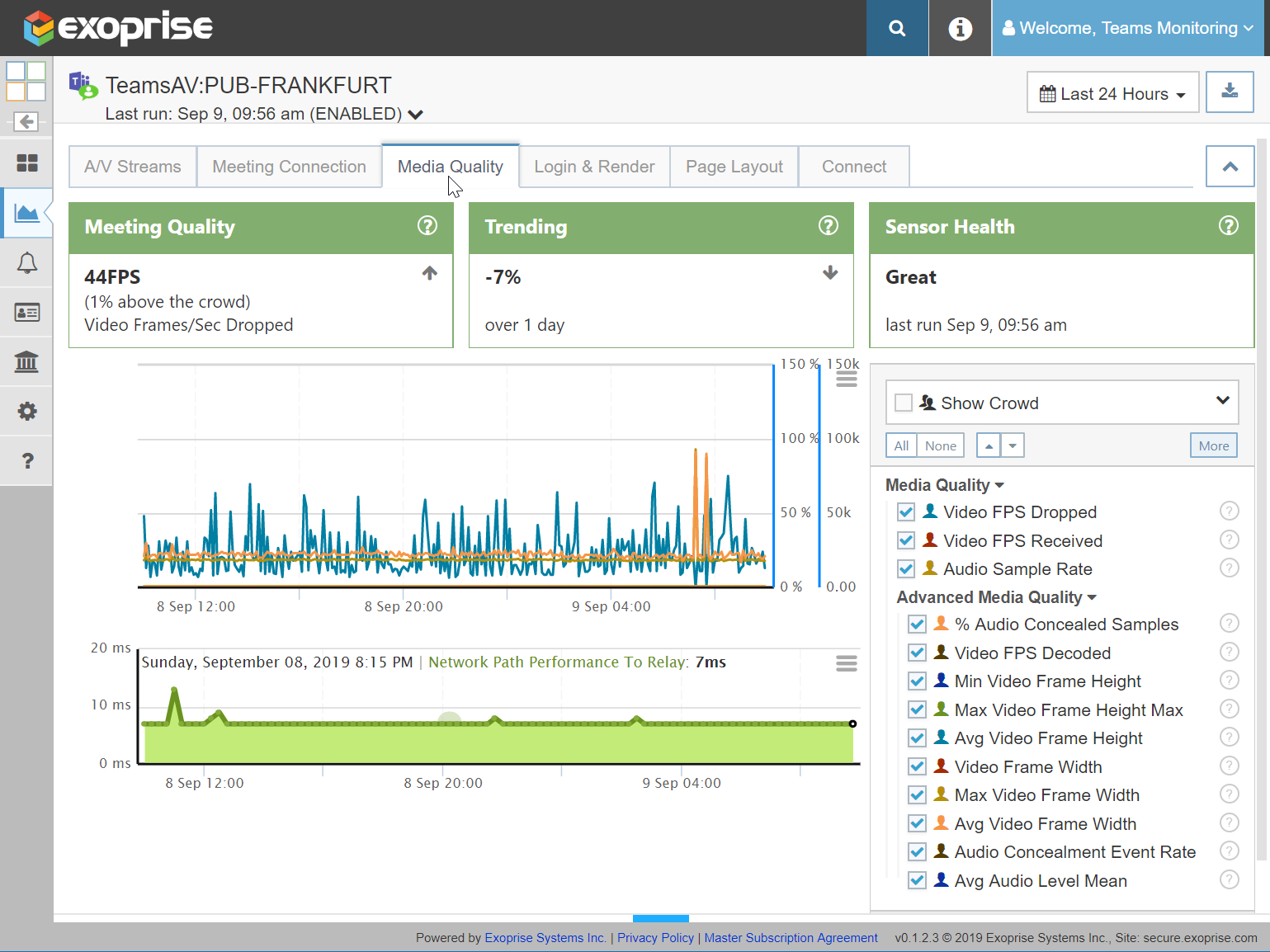Open Meeting Quality help icon

(427, 225)
